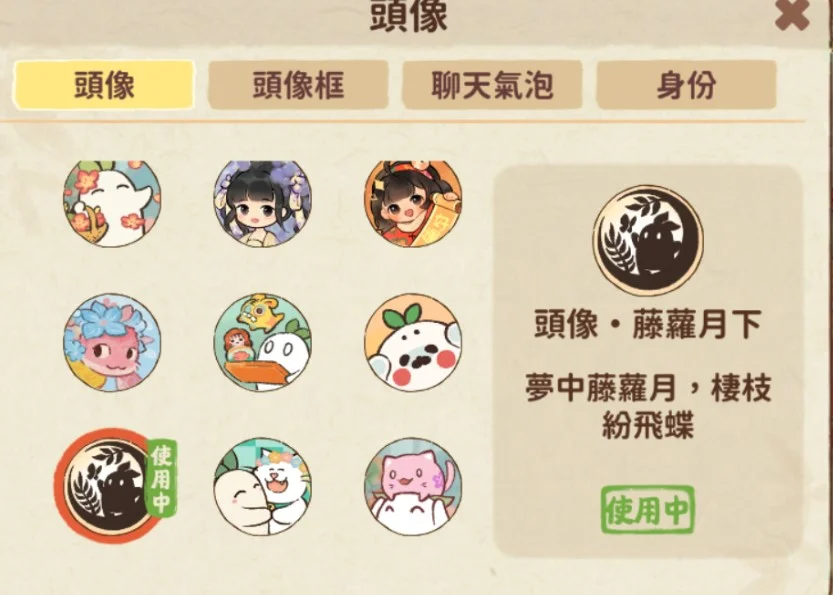Open the 頭像框 tab
The image size is (833, 595).
[x=298, y=85]
